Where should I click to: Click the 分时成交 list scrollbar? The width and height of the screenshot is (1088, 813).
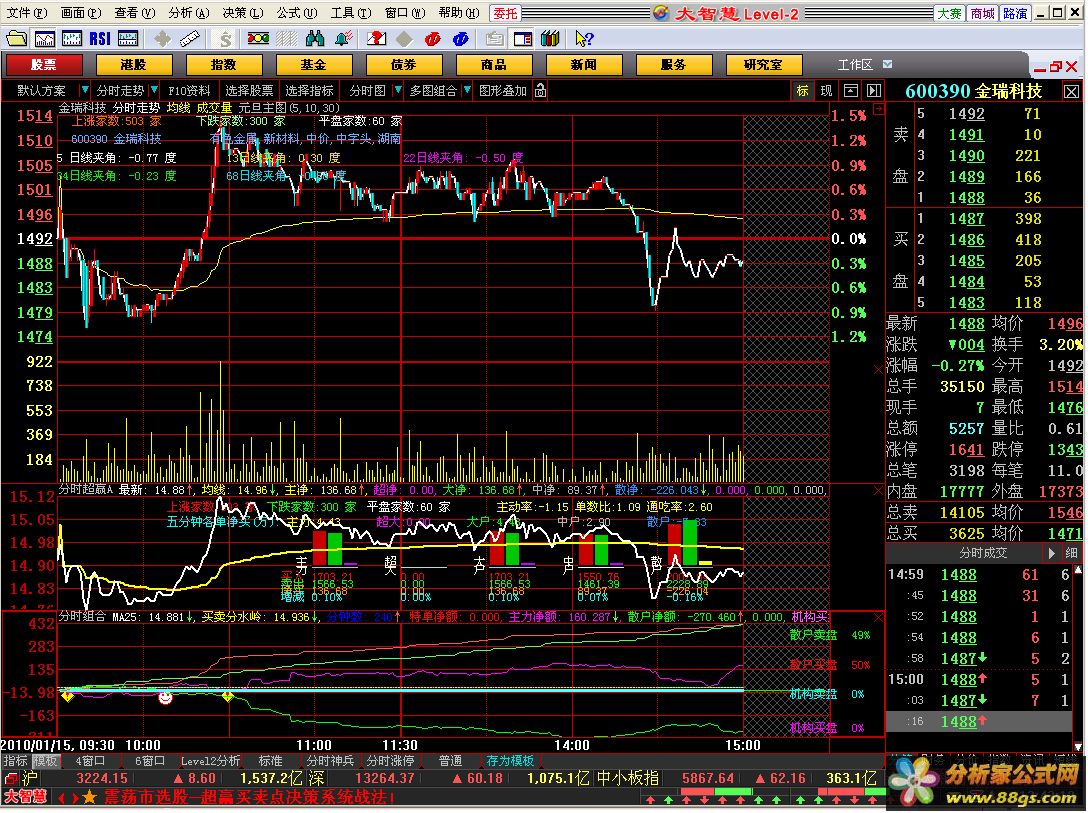pyautogui.click(x=1078, y=658)
